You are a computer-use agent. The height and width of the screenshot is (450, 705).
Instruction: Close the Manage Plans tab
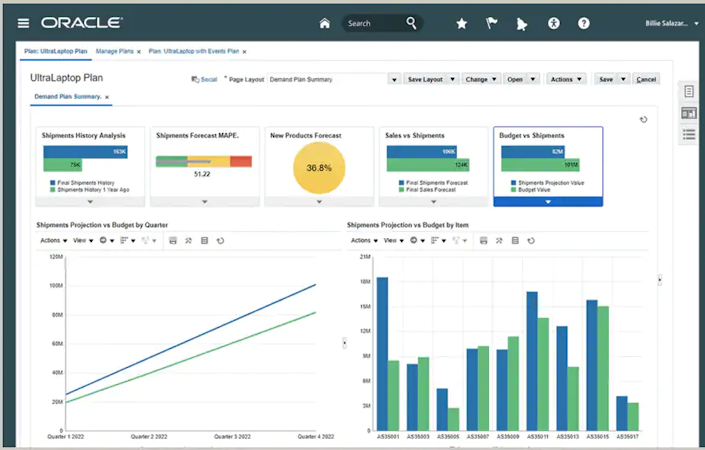point(138,52)
